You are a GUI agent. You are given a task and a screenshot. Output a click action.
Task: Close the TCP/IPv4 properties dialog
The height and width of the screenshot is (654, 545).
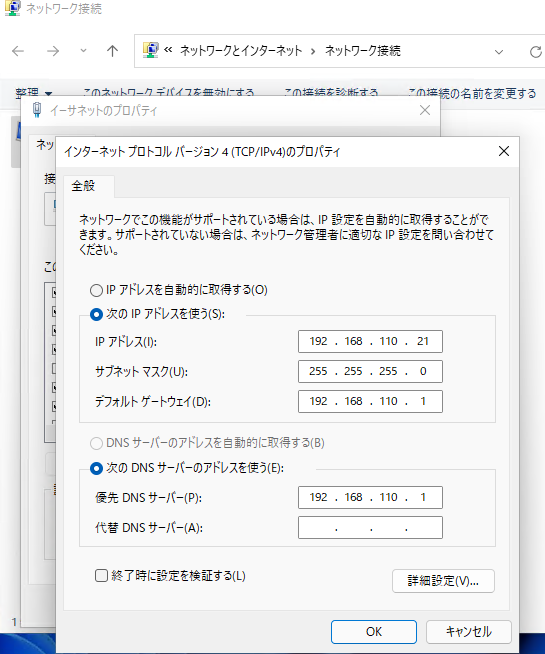504,151
